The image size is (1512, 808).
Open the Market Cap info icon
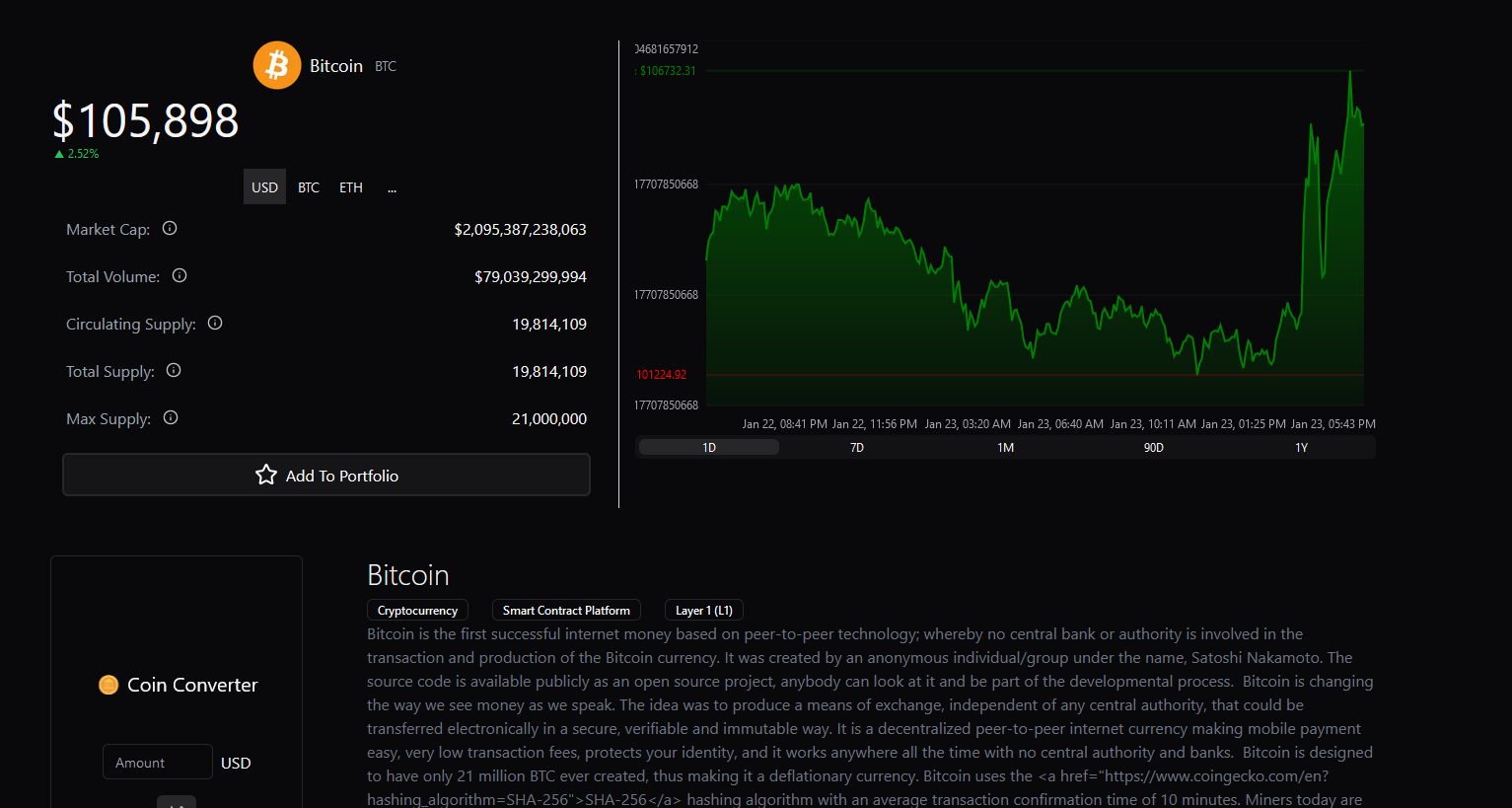tap(170, 228)
